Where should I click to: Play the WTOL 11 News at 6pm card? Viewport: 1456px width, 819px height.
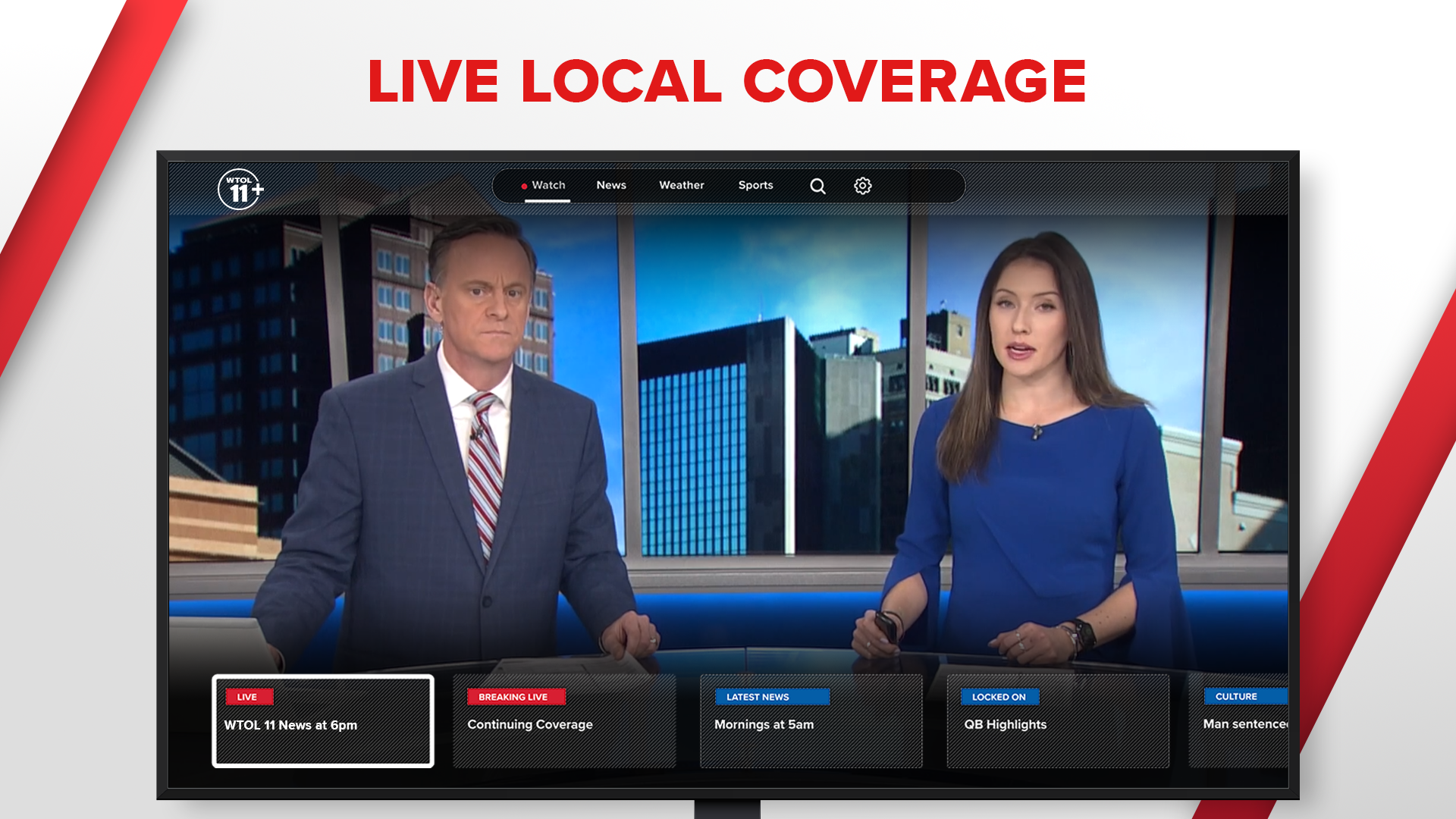click(x=323, y=720)
